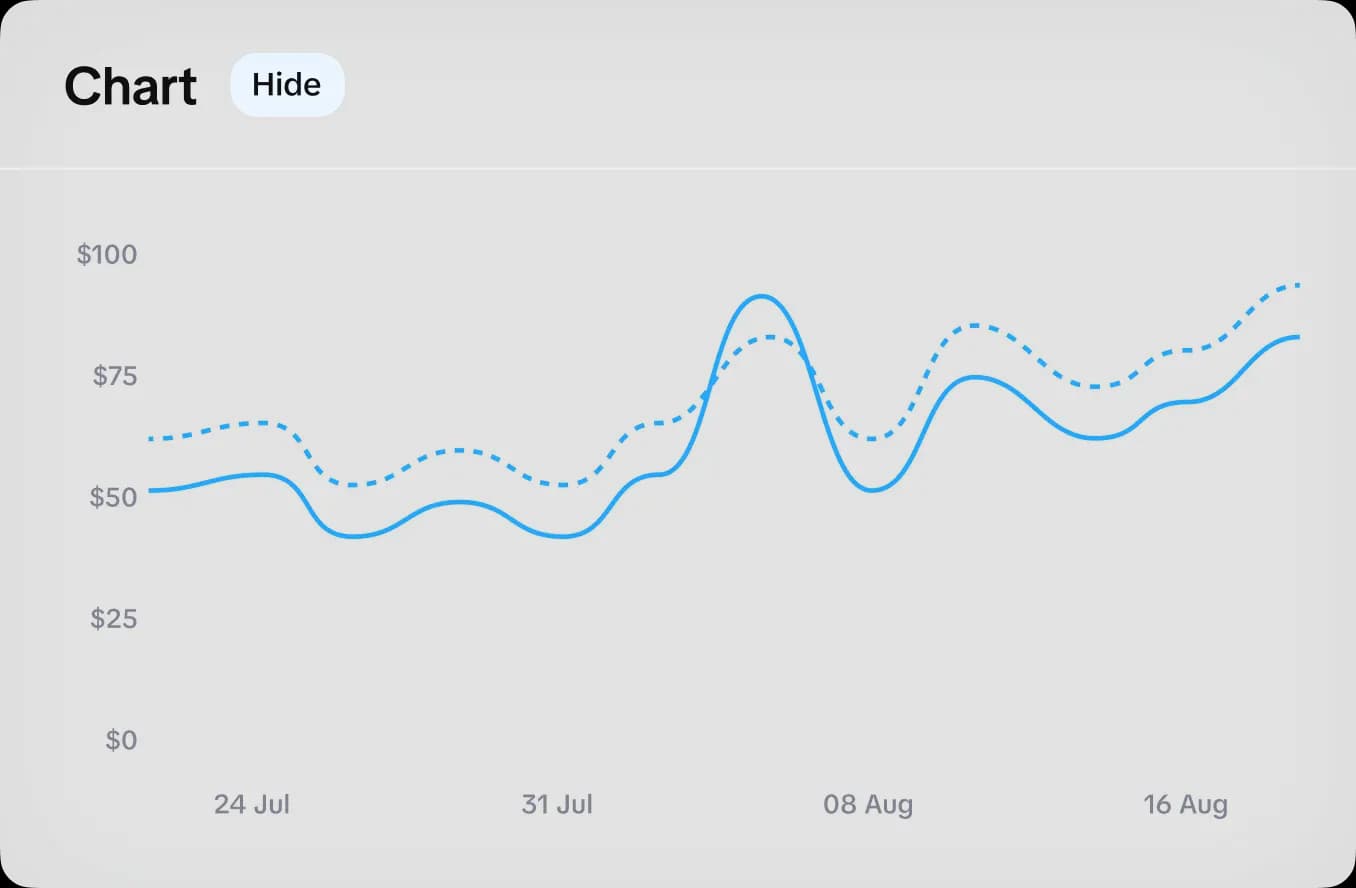Click the $25 axis label
Image resolution: width=1356 pixels, height=888 pixels.
coord(113,620)
